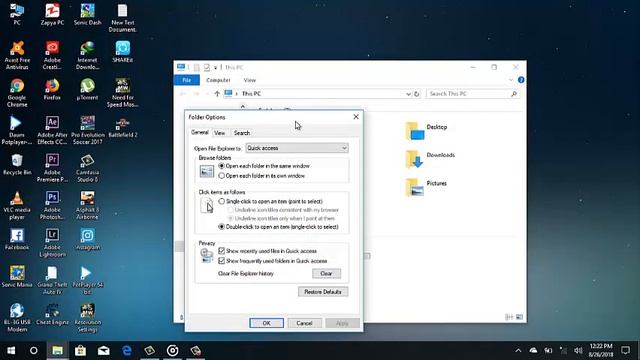Open Sonic Dash desktop icon
This screenshot has height=360, width=640.
(87, 15)
